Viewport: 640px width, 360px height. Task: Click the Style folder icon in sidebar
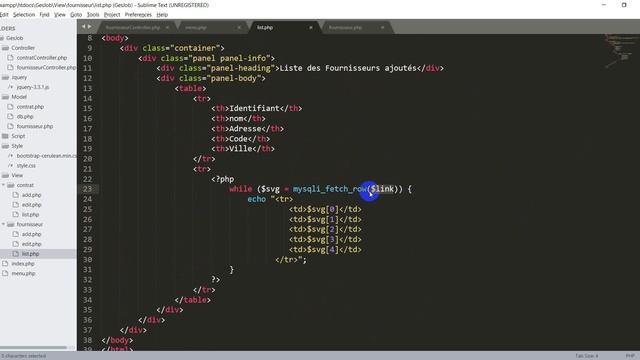tap(5, 146)
